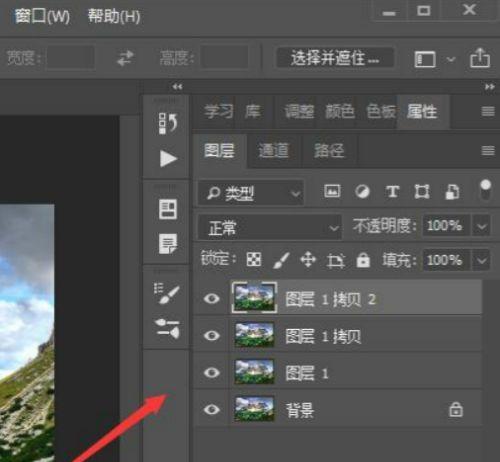
Task: Open the Actions panel play icon
Action: click(168, 158)
